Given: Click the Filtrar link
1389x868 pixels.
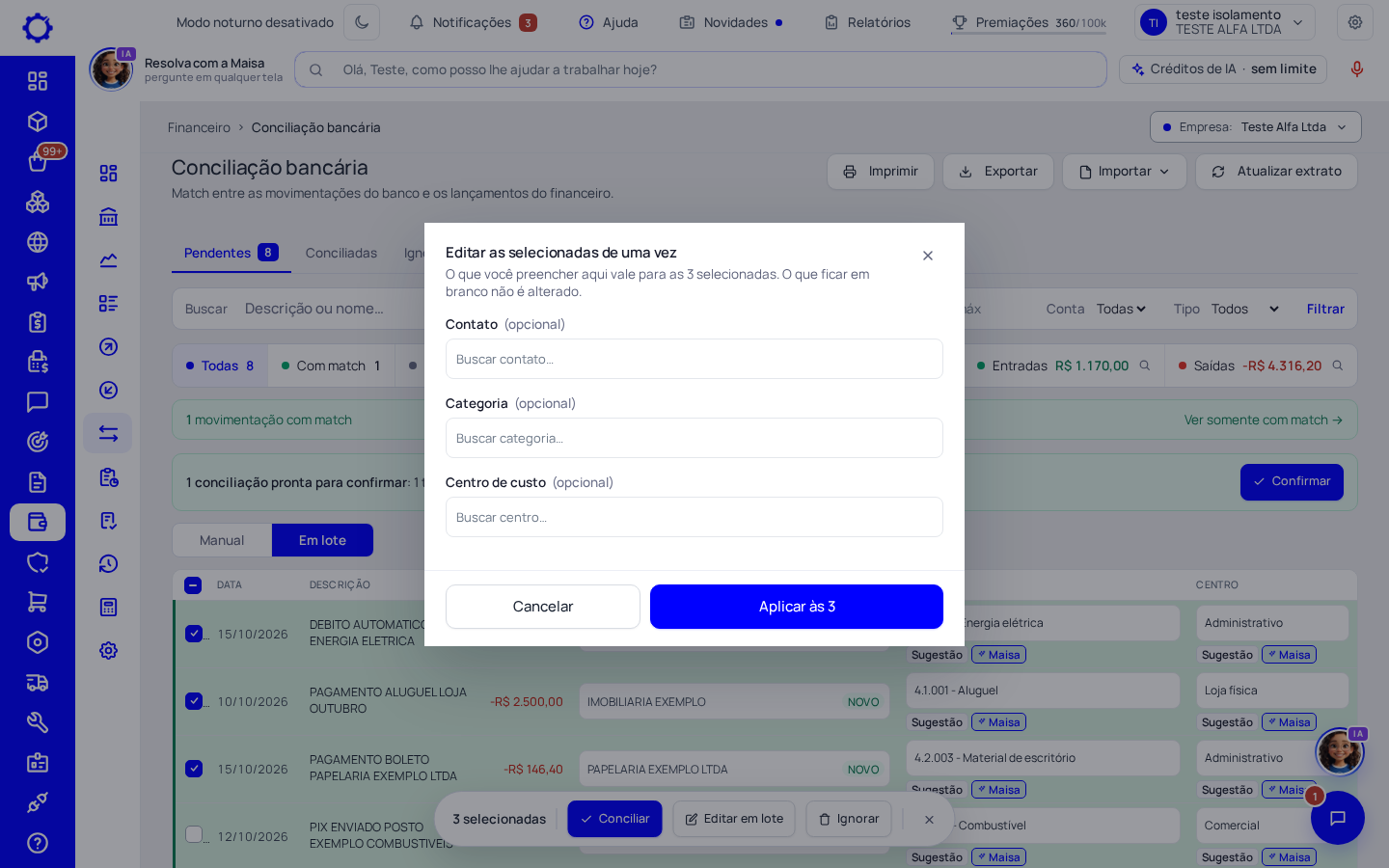Looking at the screenshot, I should pyautogui.click(x=1325, y=309).
